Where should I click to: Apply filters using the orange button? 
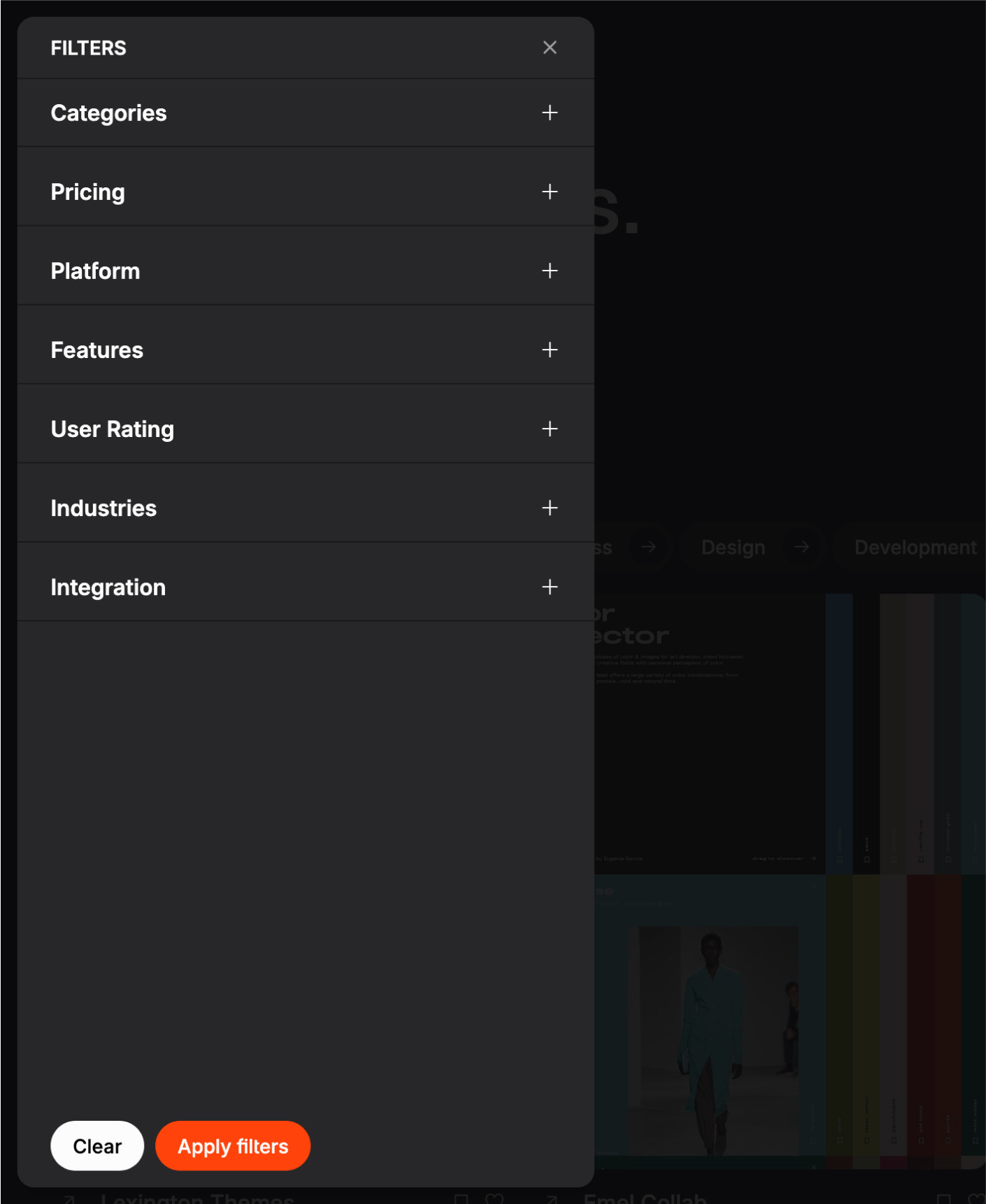click(x=233, y=1146)
